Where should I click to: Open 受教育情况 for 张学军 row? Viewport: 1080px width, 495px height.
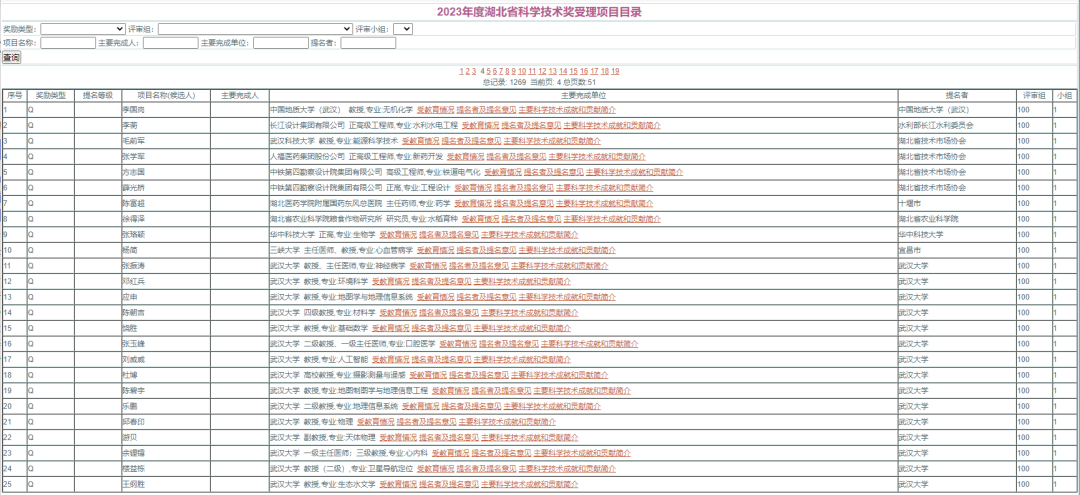(466, 156)
